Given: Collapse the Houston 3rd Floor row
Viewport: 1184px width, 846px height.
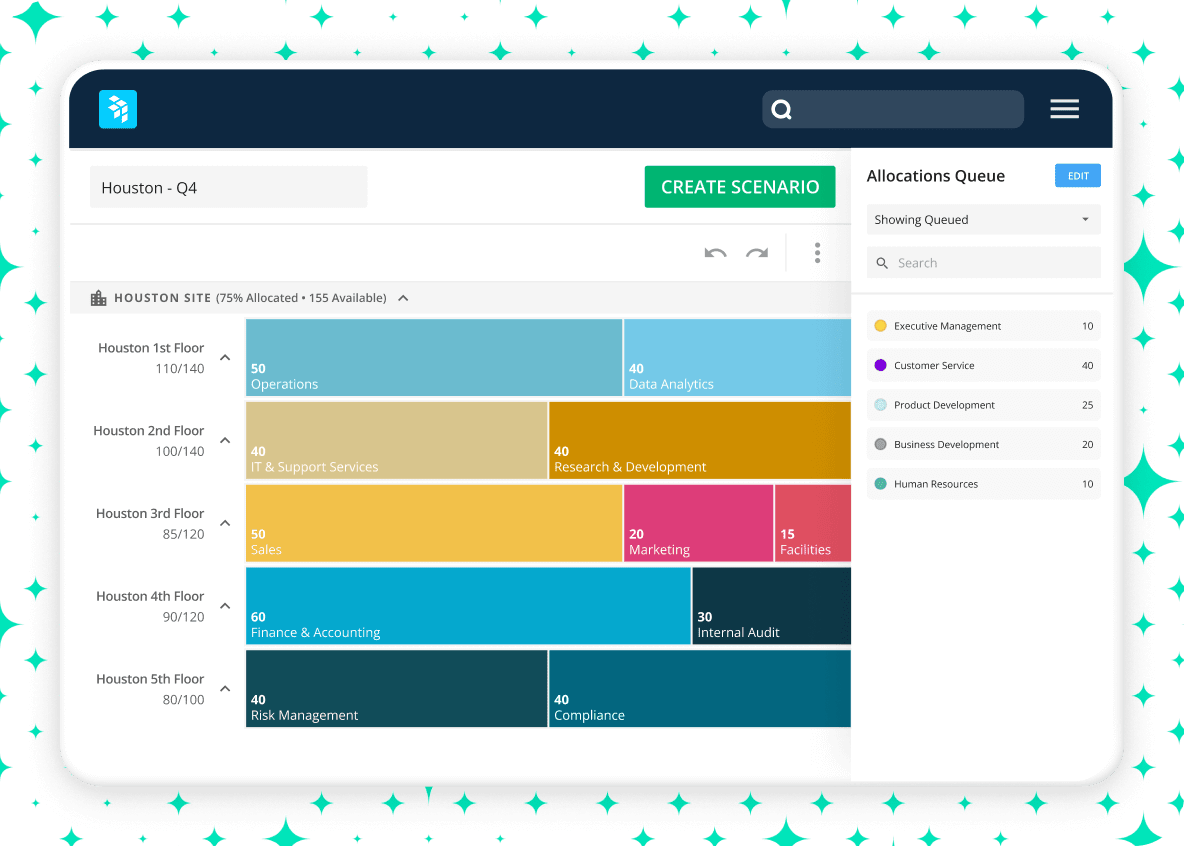Looking at the screenshot, I should click(225, 523).
